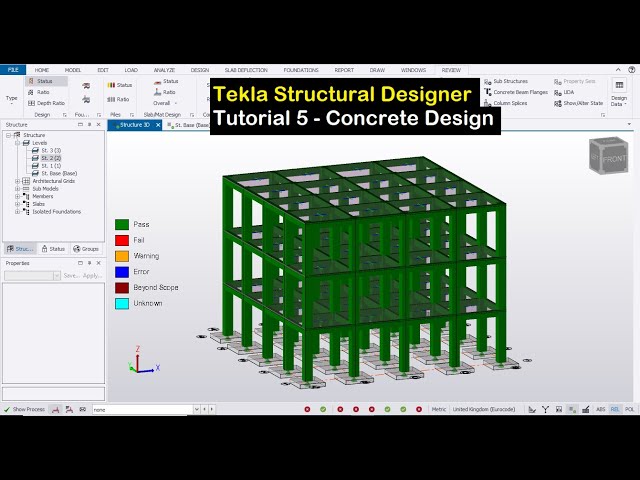
Task: Select level St. 3 (3) in the tree
Action: [x=46, y=151]
